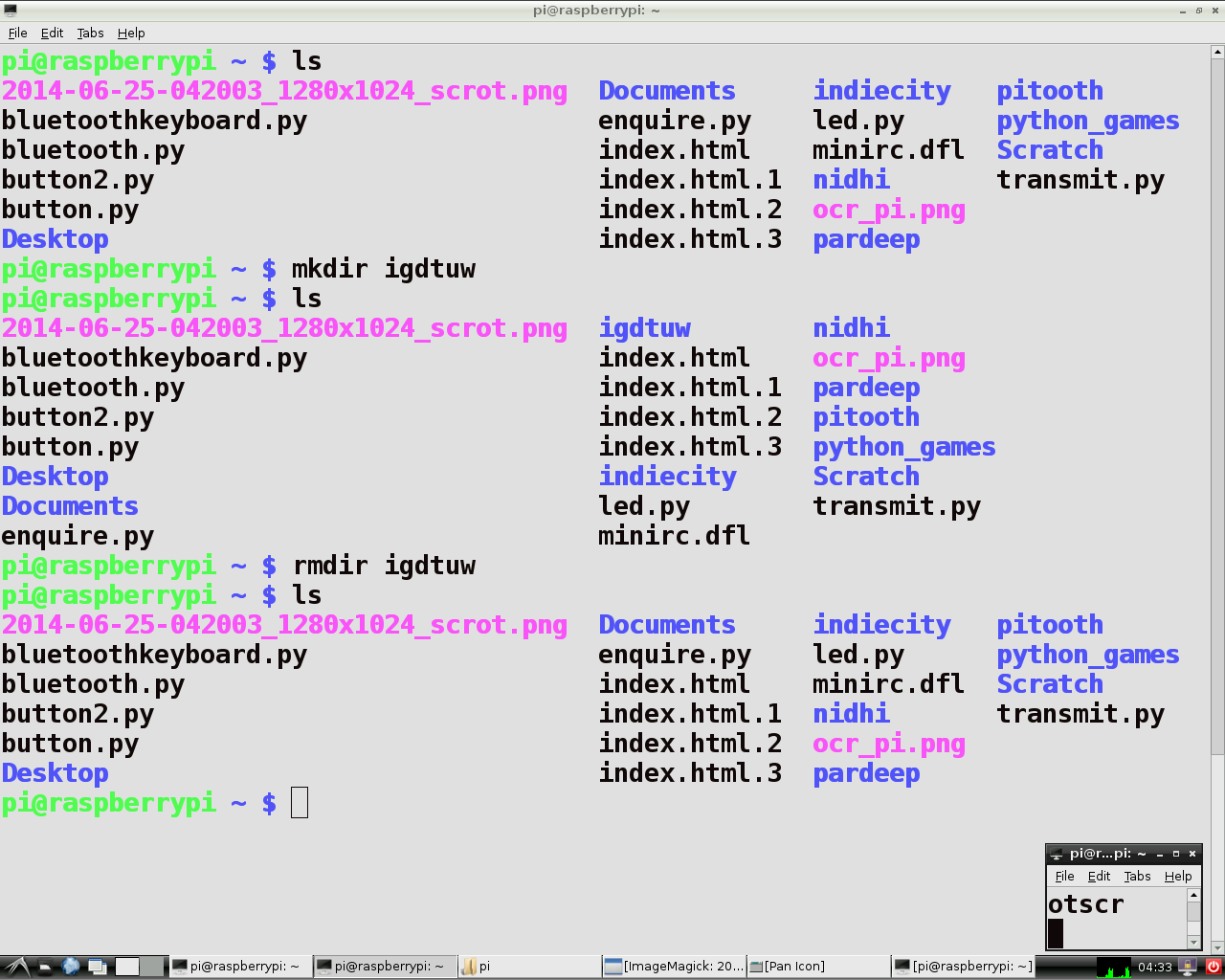
Task: Close the small pi@r...pi terminal window
Action: (x=1192, y=854)
